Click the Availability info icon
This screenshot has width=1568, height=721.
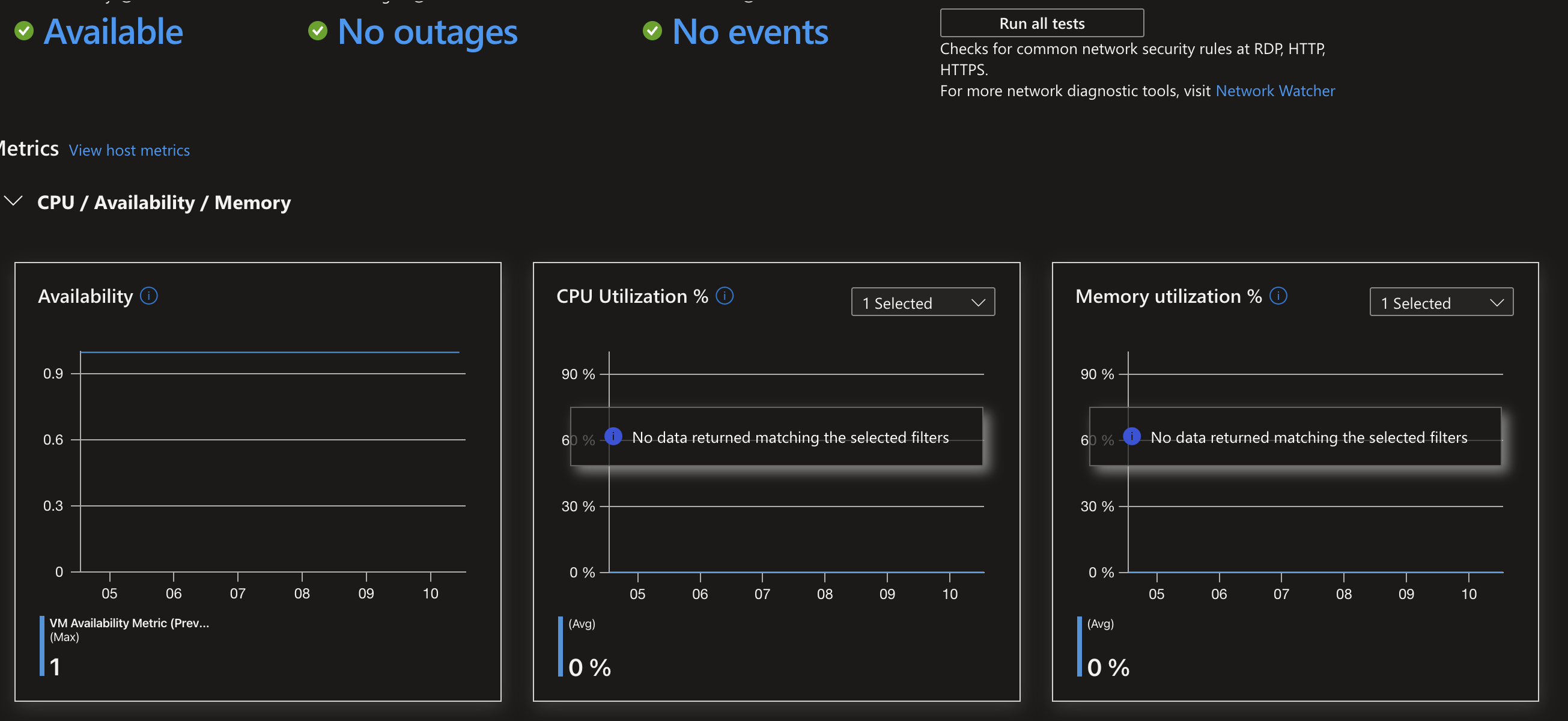coord(148,296)
